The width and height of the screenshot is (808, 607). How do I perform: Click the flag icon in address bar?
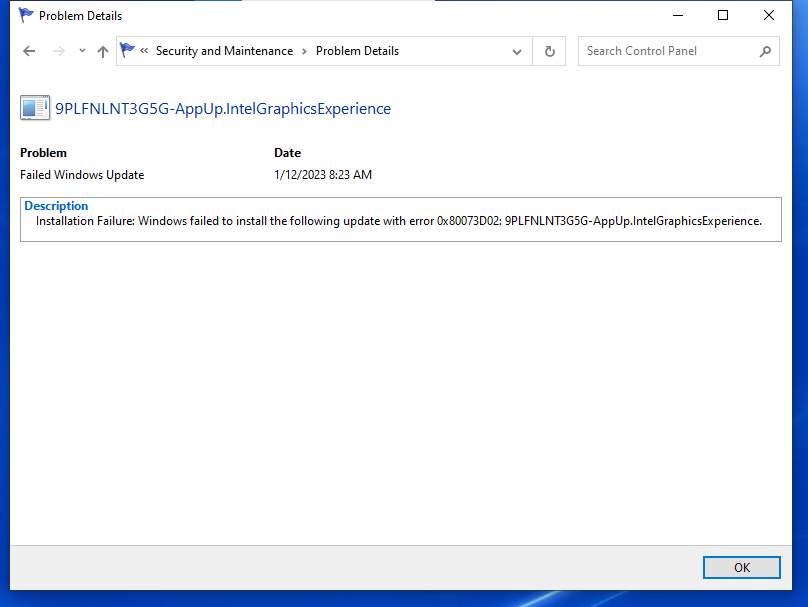127,50
